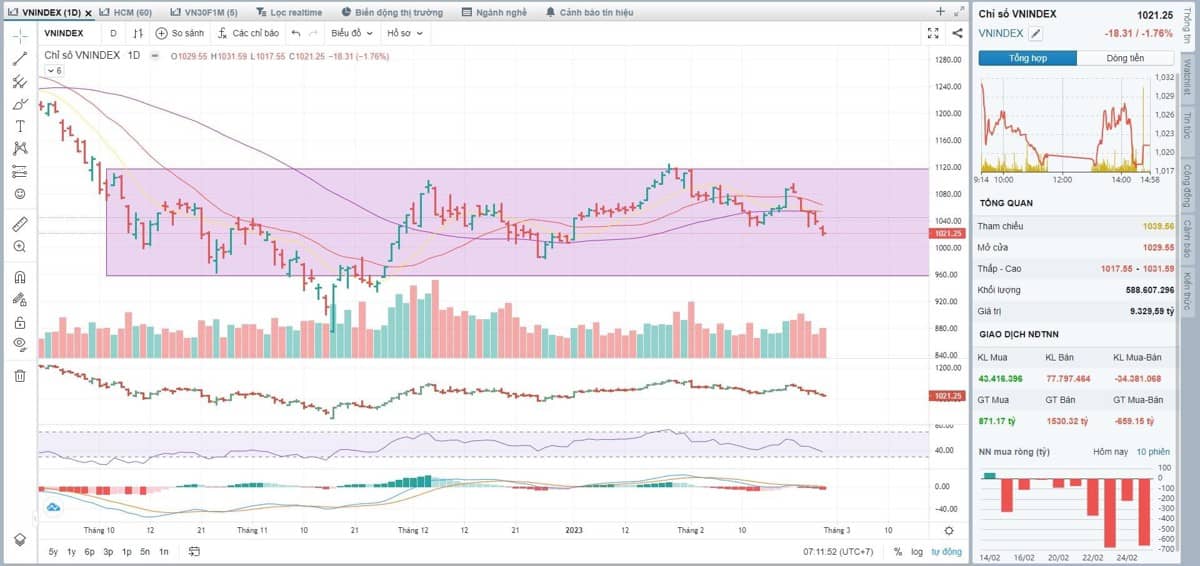The width and height of the screenshot is (1200, 566).
Task: Switch to Dòng tiền view
Action: tap(1125, 59)
